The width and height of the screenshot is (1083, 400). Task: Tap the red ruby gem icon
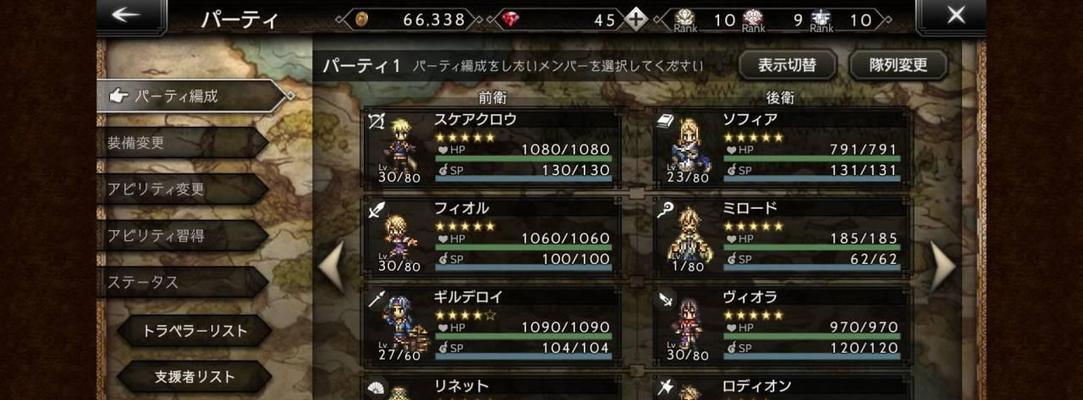click(x=511, y=20)
